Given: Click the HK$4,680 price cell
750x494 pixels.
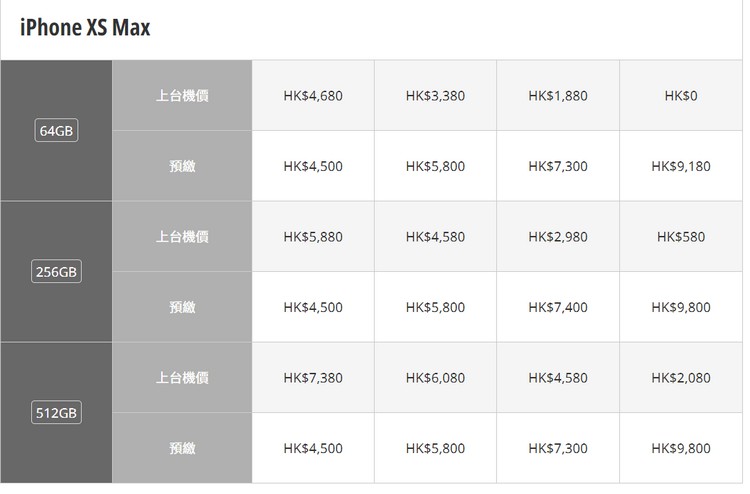Looking at the screenshot, I should (313, 96).
